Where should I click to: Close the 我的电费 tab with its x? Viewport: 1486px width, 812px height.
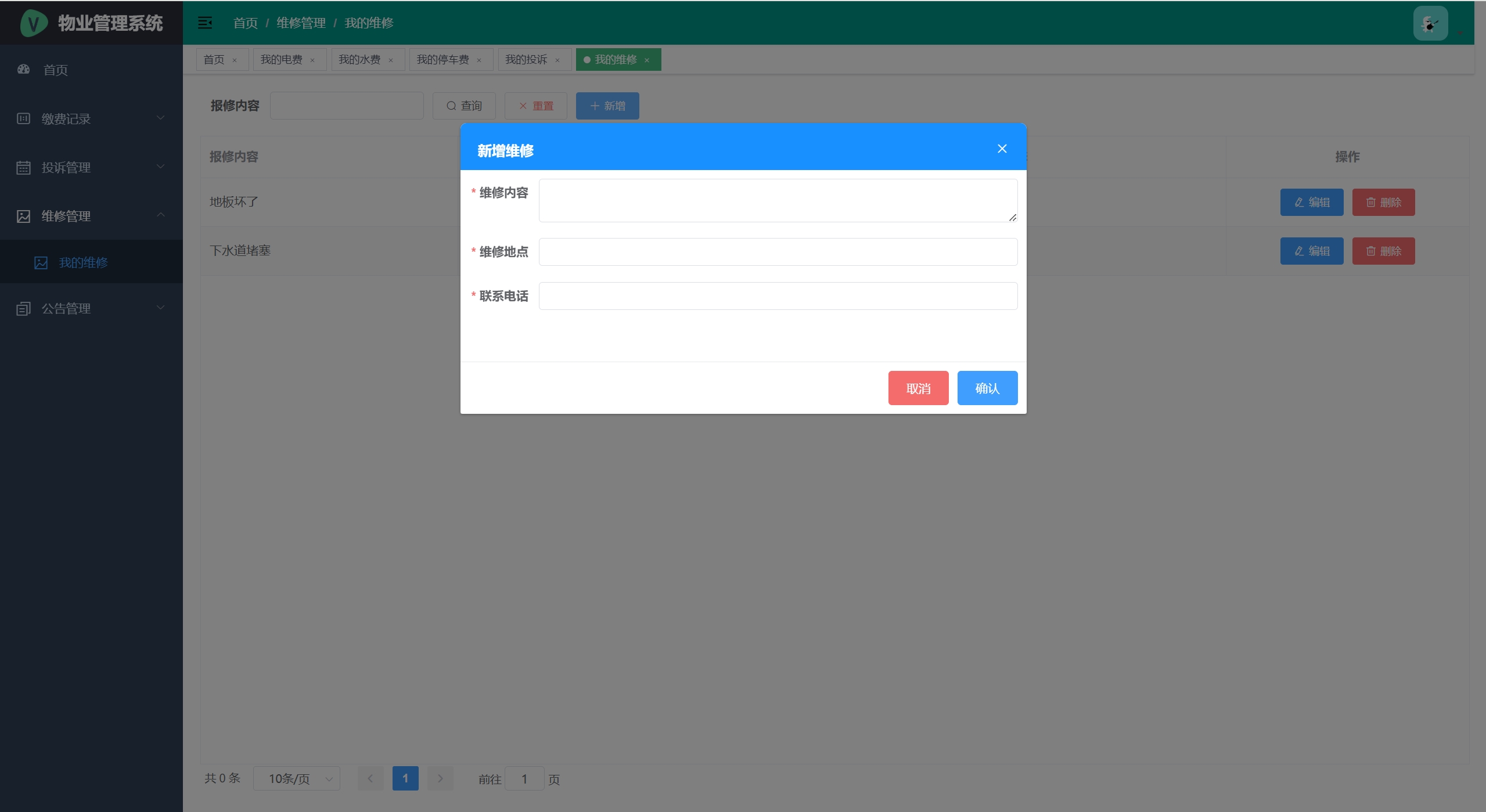(x=312, y=60)
